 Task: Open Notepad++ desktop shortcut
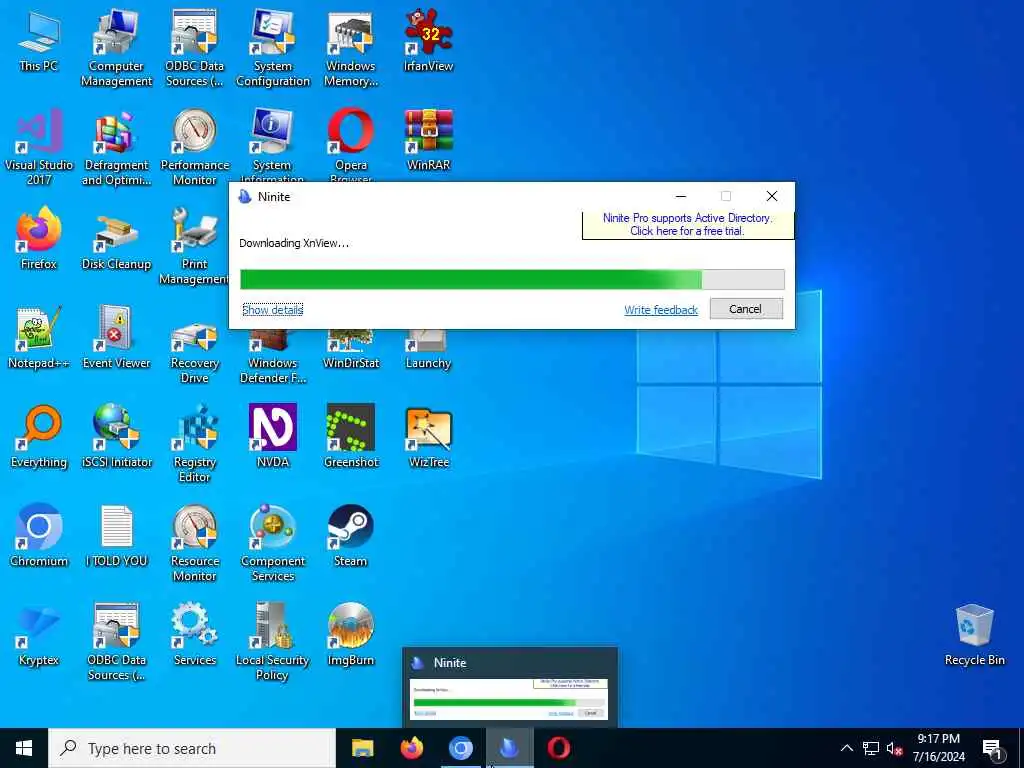(39, 338)
